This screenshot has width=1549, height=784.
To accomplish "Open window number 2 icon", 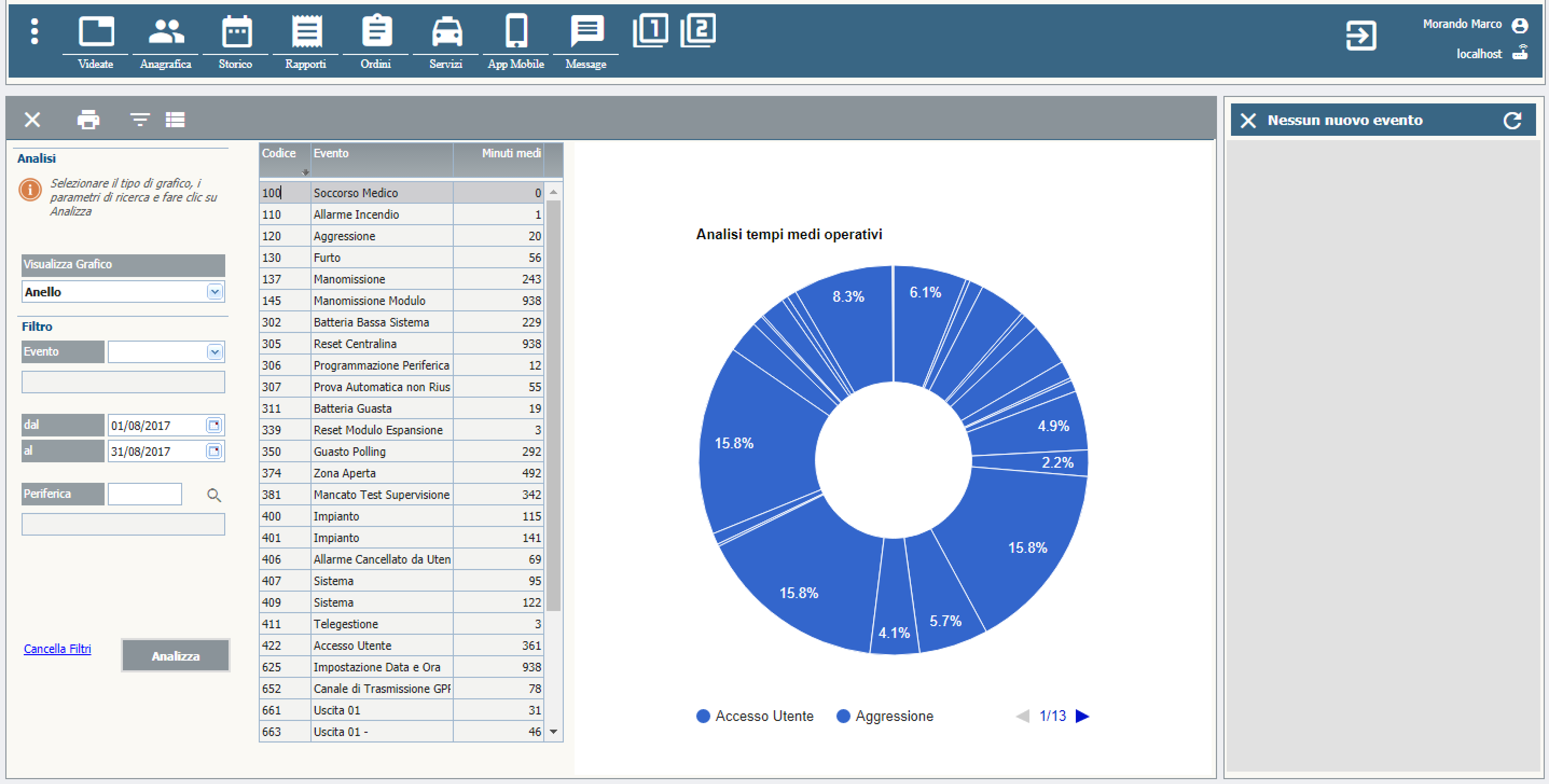I will coord(697,30).
